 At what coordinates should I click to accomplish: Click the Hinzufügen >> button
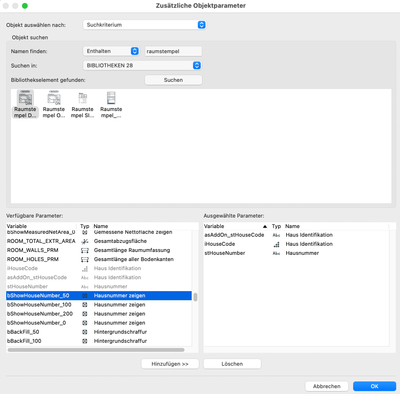pos(170,364)
